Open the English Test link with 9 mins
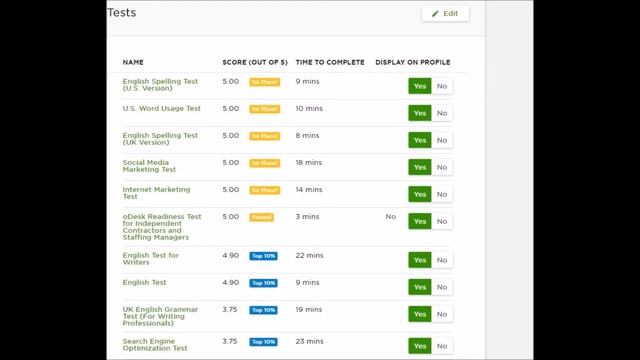The width and height of the screenshot is (640, 360). coord(144,282)
